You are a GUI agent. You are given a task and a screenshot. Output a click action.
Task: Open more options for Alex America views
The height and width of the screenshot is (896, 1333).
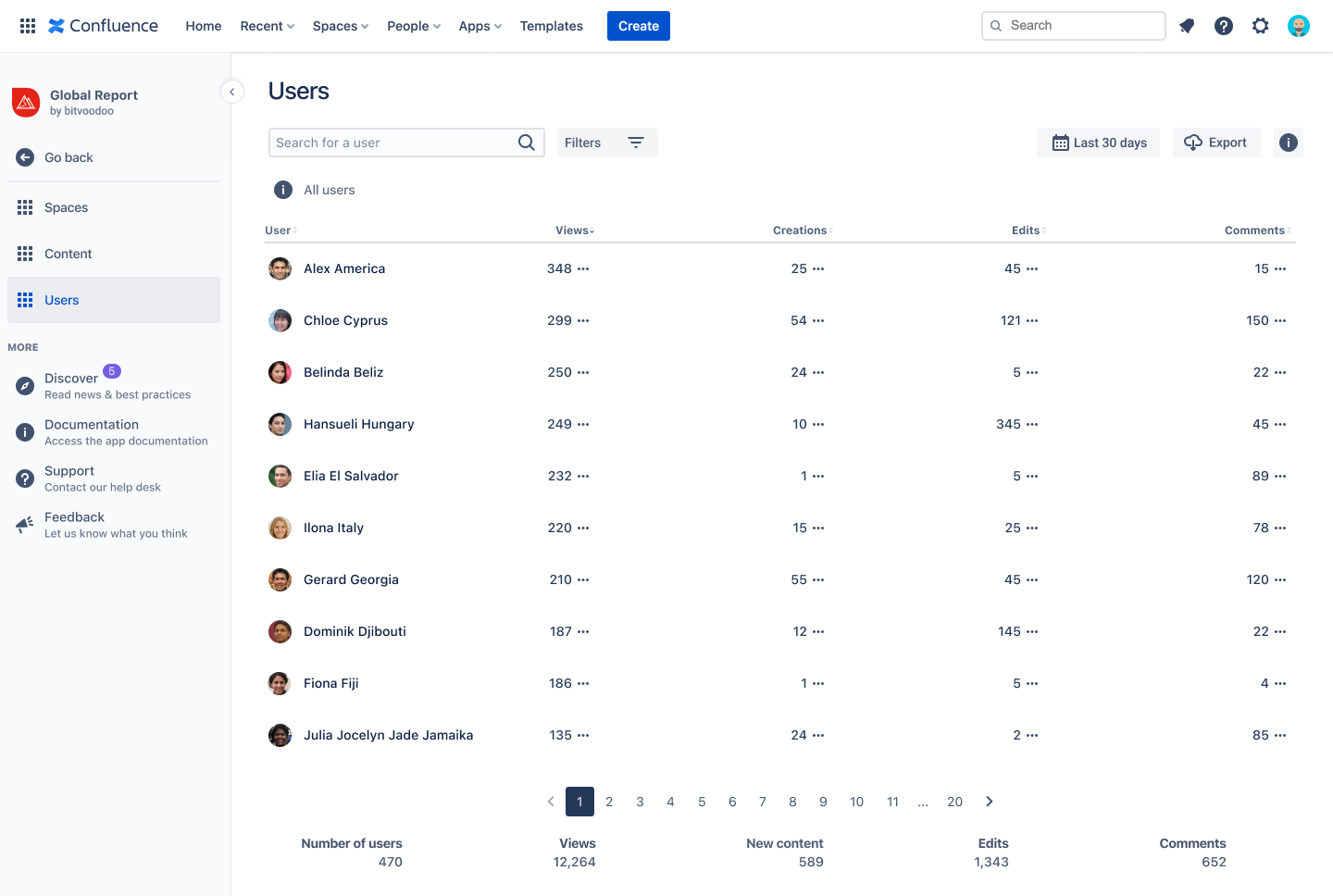click(x=583, y=268)
